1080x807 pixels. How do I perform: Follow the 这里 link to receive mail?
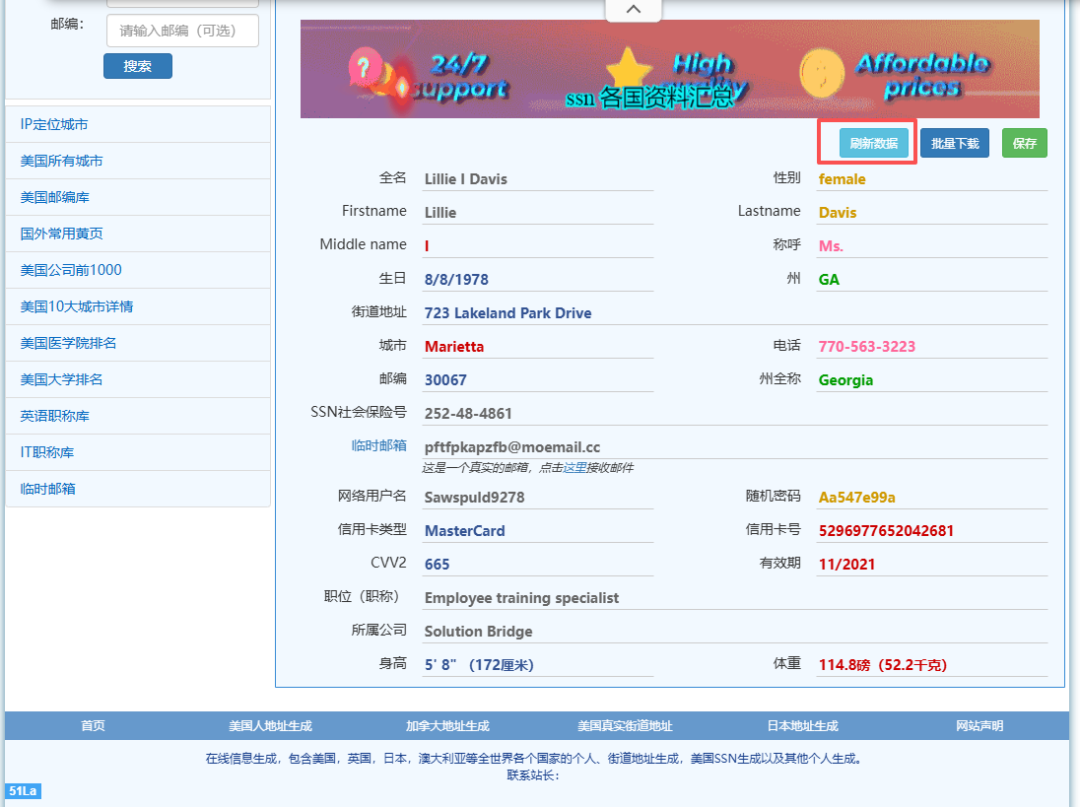click(x=573, y=467)
